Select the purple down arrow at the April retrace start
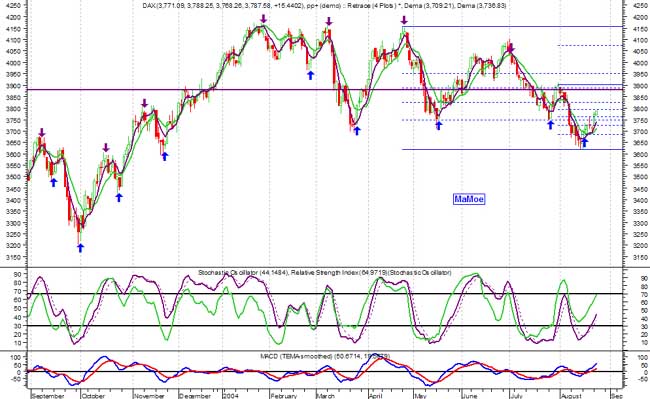The height and width of the screenshot is (399, 650). coord(404,20)
